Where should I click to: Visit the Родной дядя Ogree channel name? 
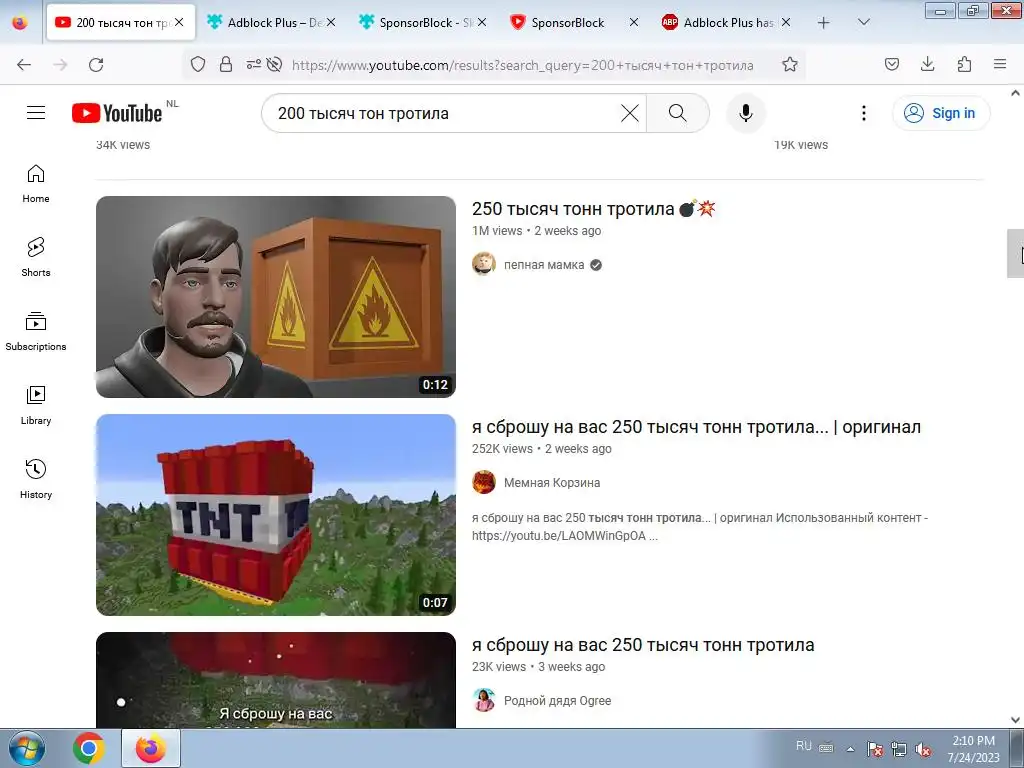tap(558, 701)
